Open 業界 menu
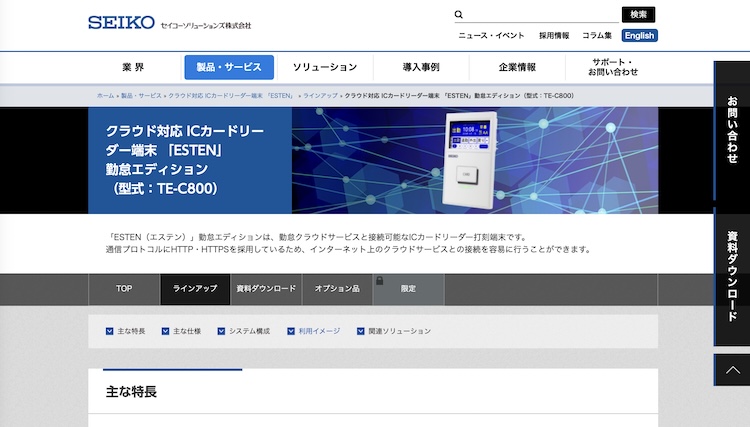 133,67
